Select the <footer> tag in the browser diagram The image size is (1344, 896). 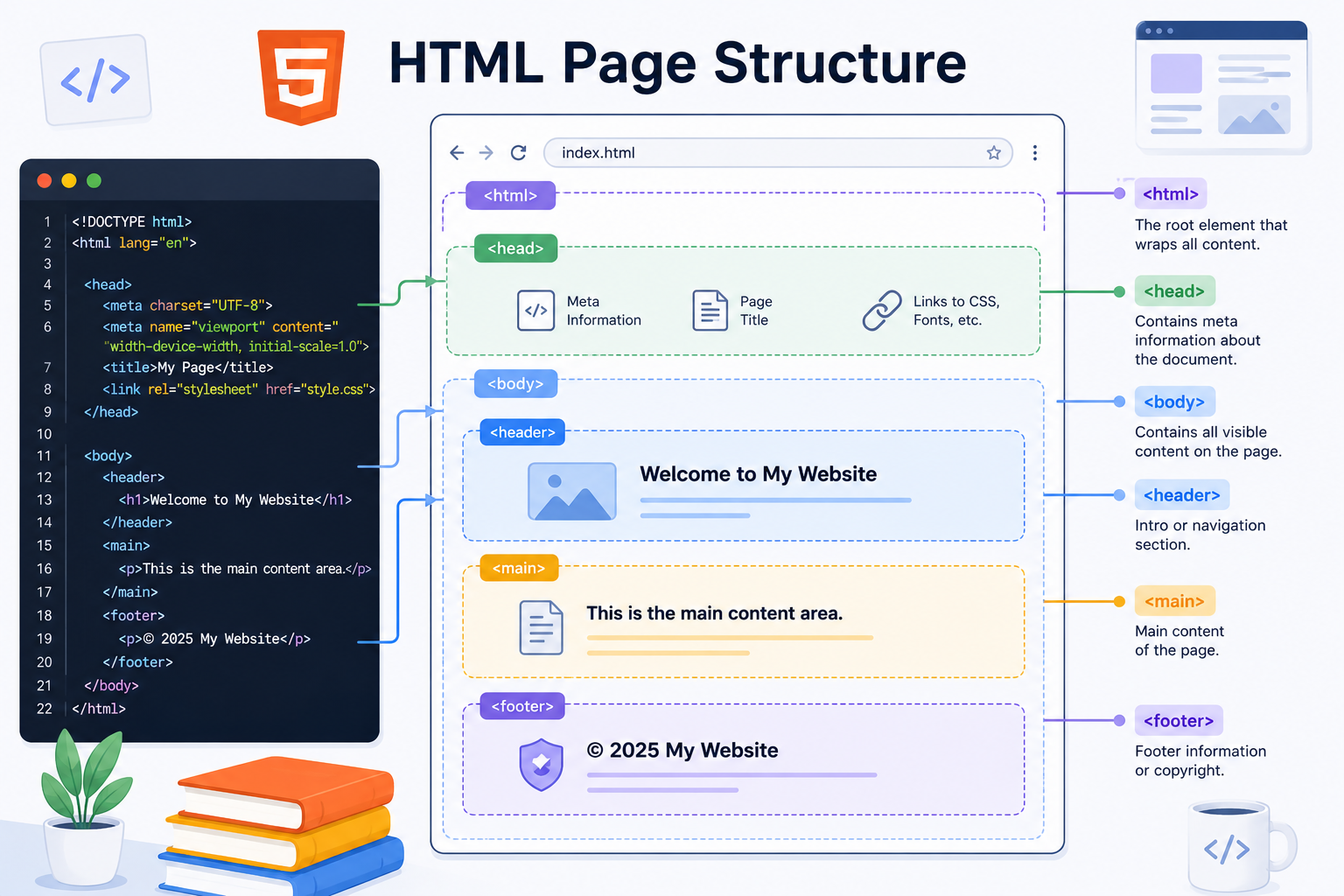pyautogui.click(x=522, y=706)
